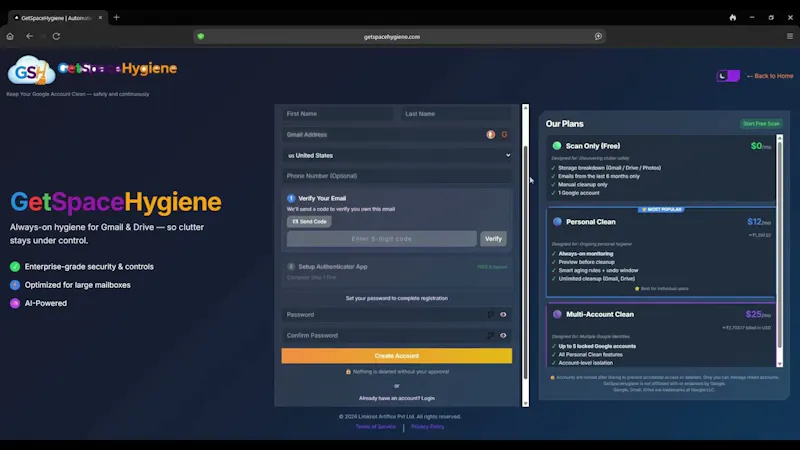
Task: Click green dot of Scan Only plan
Action: coord(557,146)
